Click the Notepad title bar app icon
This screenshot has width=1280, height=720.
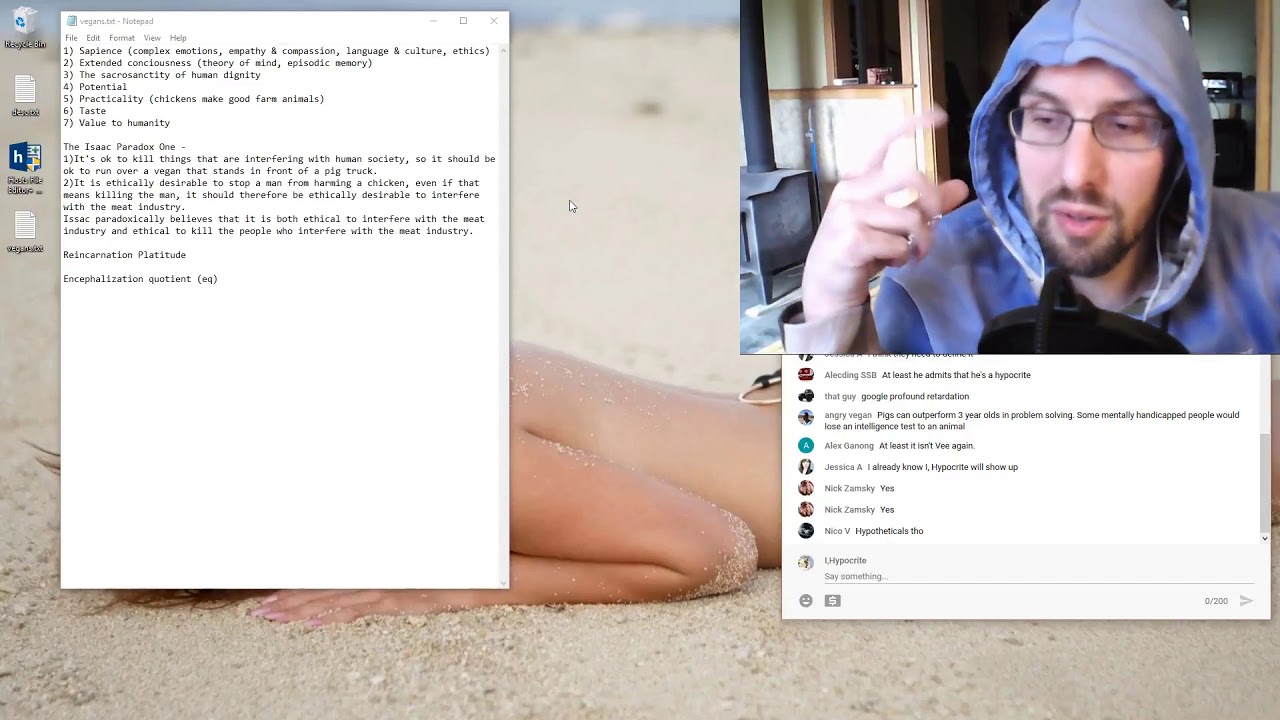click(x=71, y=20)
